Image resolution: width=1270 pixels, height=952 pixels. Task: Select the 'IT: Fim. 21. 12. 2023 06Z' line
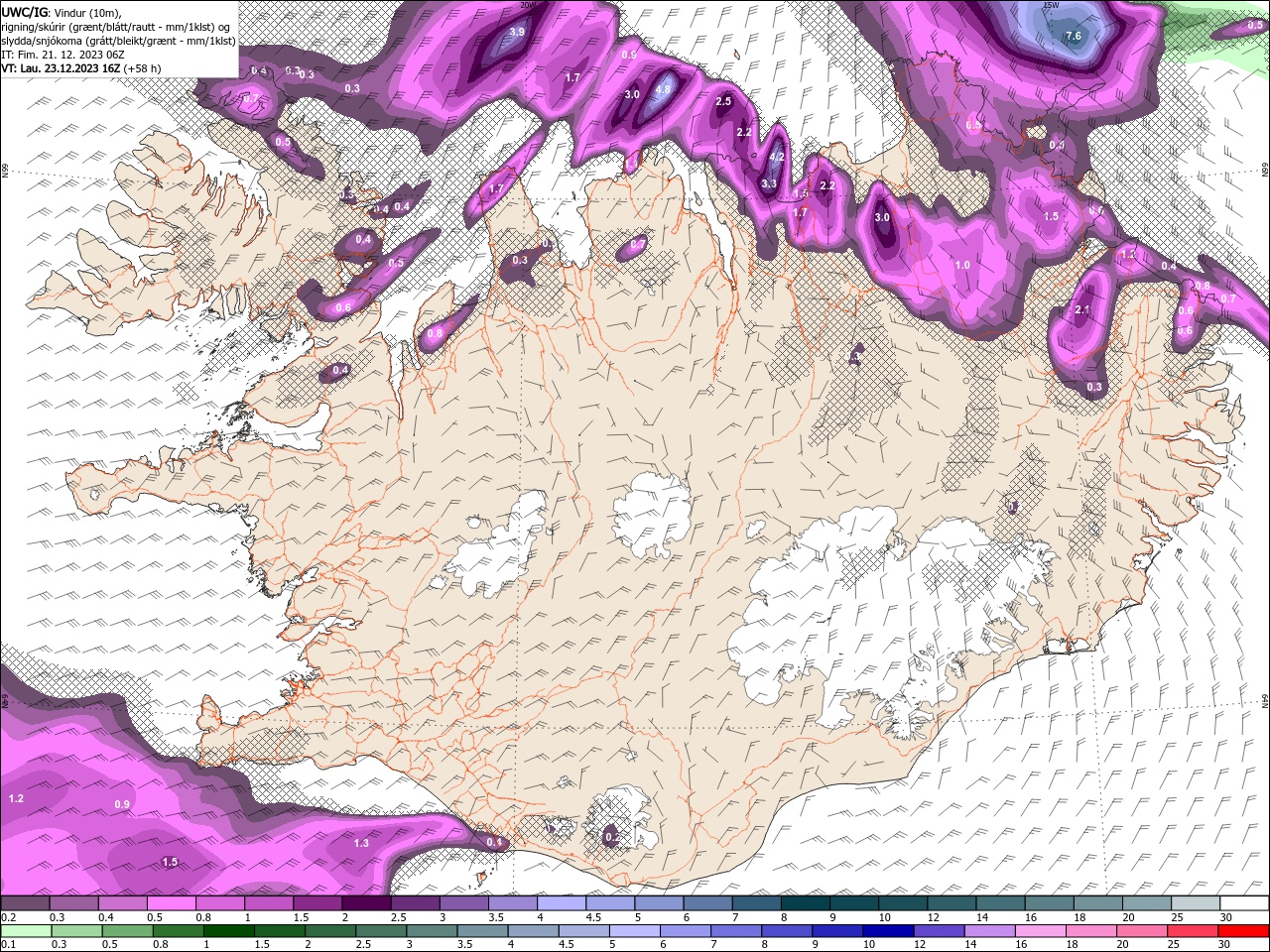[x=62, y=55]
